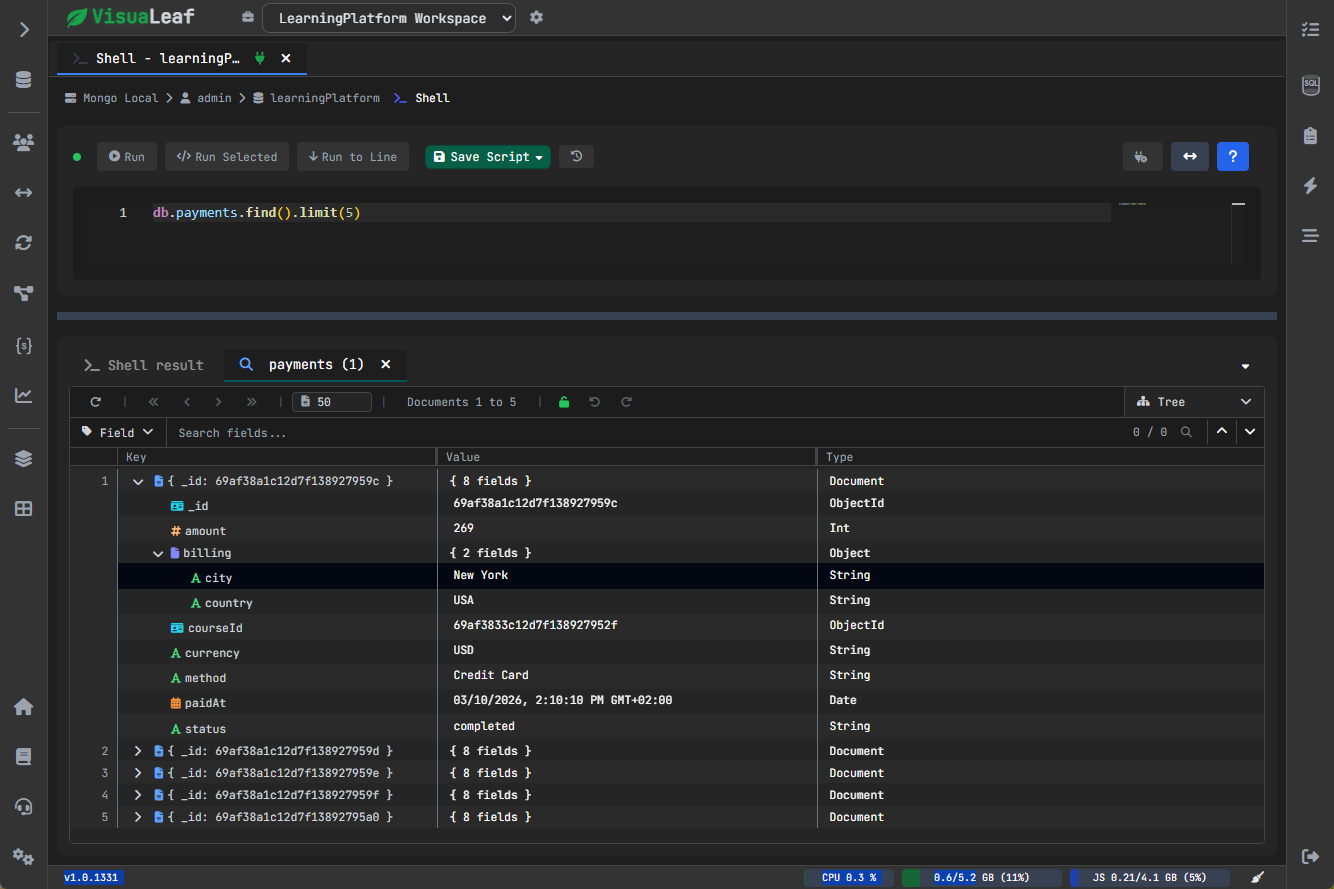Click the next page arrow
1334x889 pixels.
pyautogui.click(x=218, y=402)
